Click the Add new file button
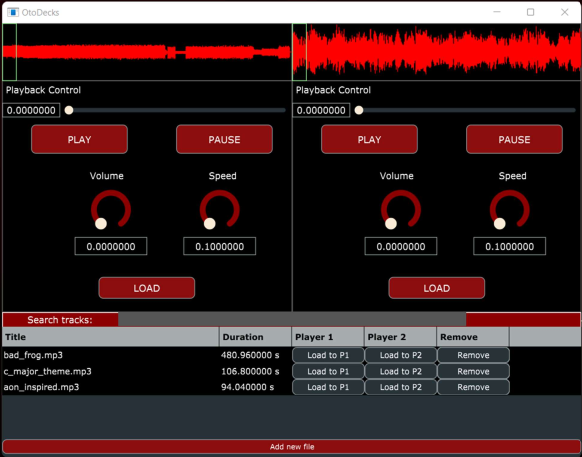Viewport: 582px width, 457px height. coord(292,447)
